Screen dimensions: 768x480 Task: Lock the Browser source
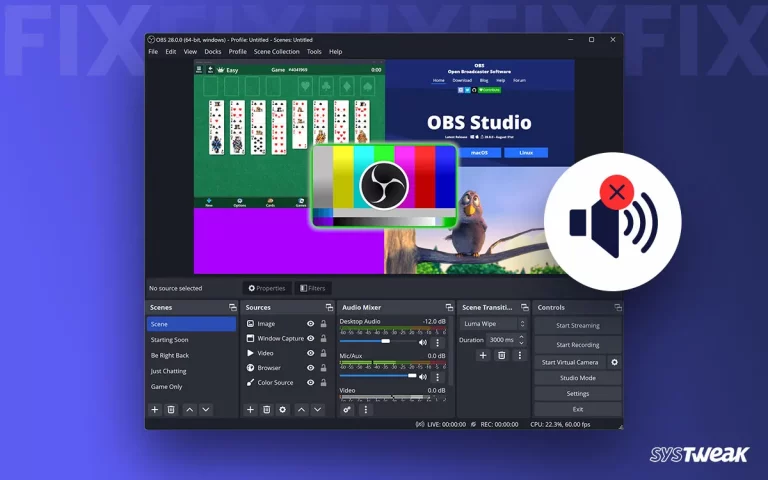point(323,368)
